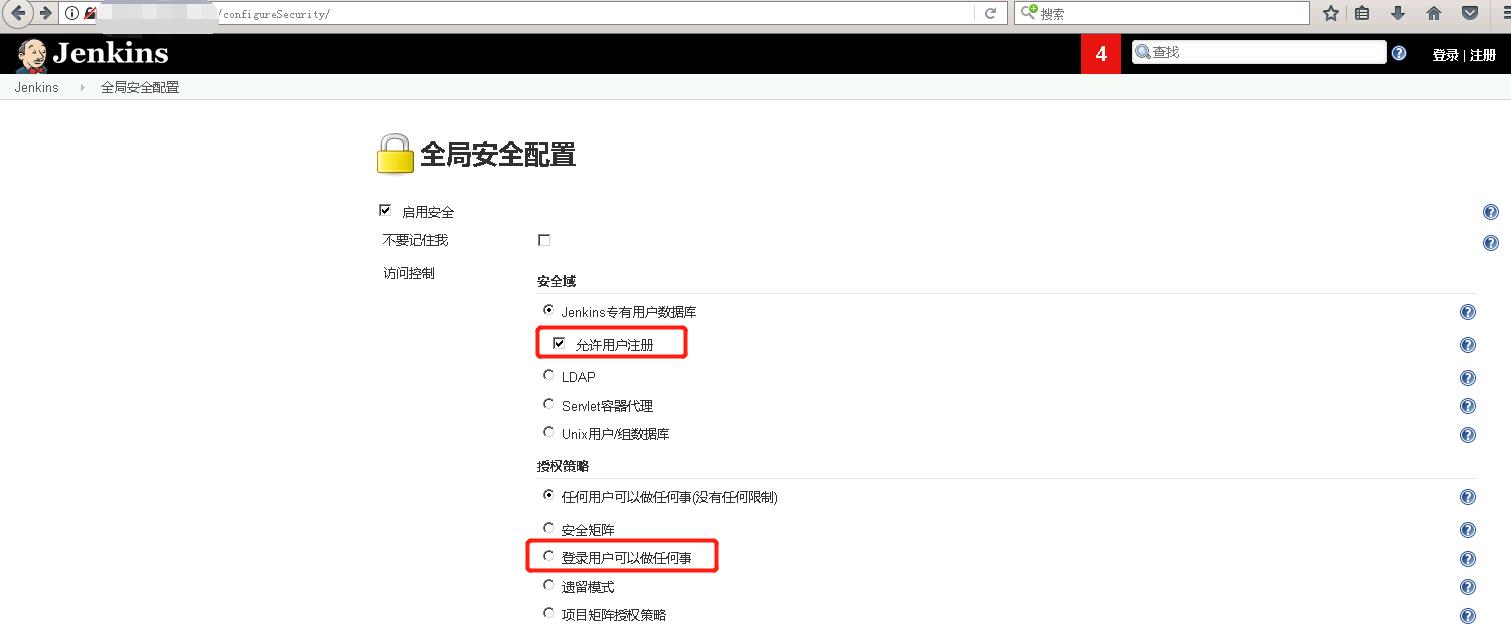Screen dimensions: 1511x643
Task: Click the Jenkins butler logo
Action: click(31, 55)
